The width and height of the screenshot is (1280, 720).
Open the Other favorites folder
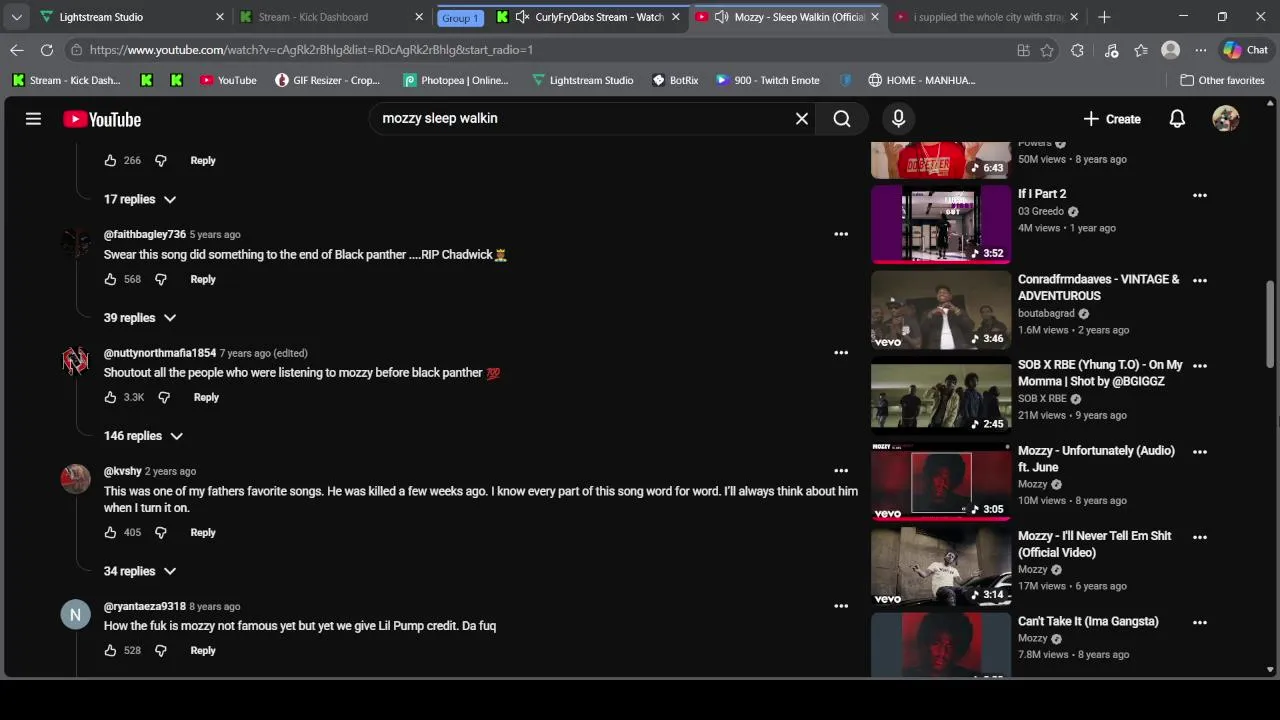tap(1222, 80)
